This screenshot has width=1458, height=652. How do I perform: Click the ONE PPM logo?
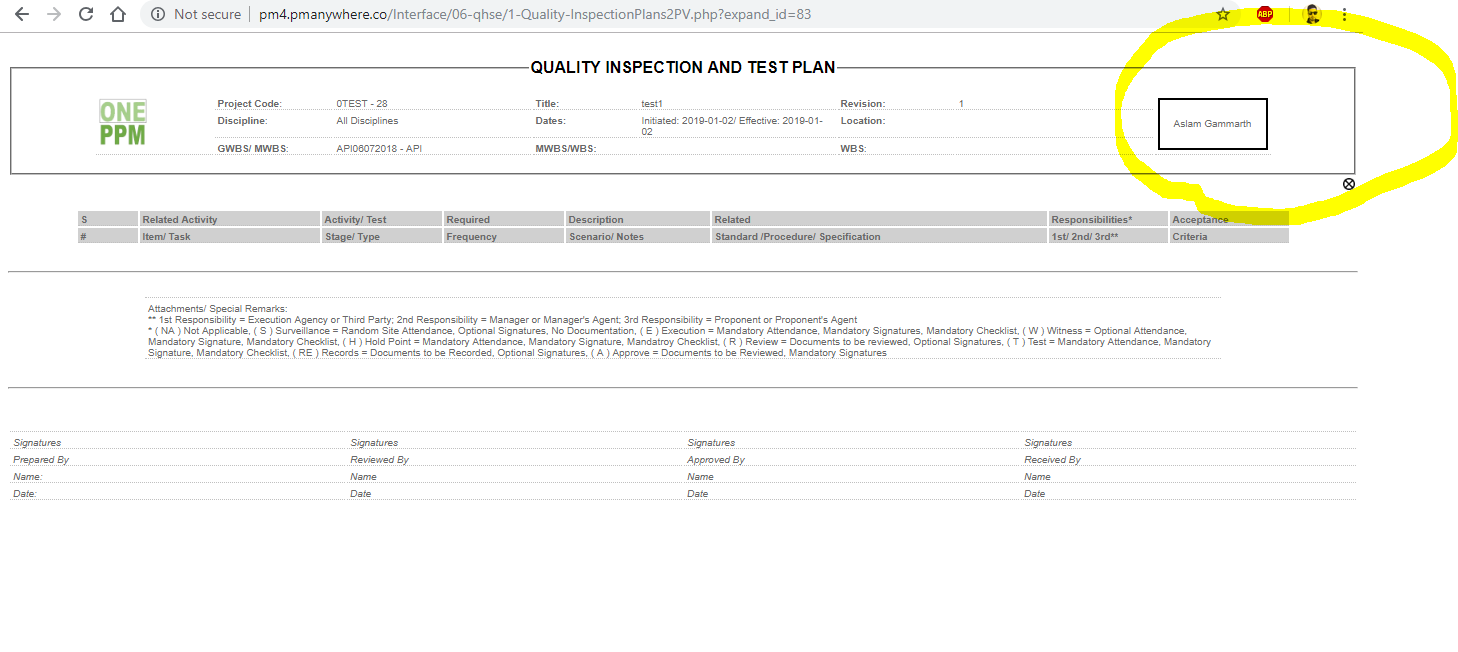point(123,123)
